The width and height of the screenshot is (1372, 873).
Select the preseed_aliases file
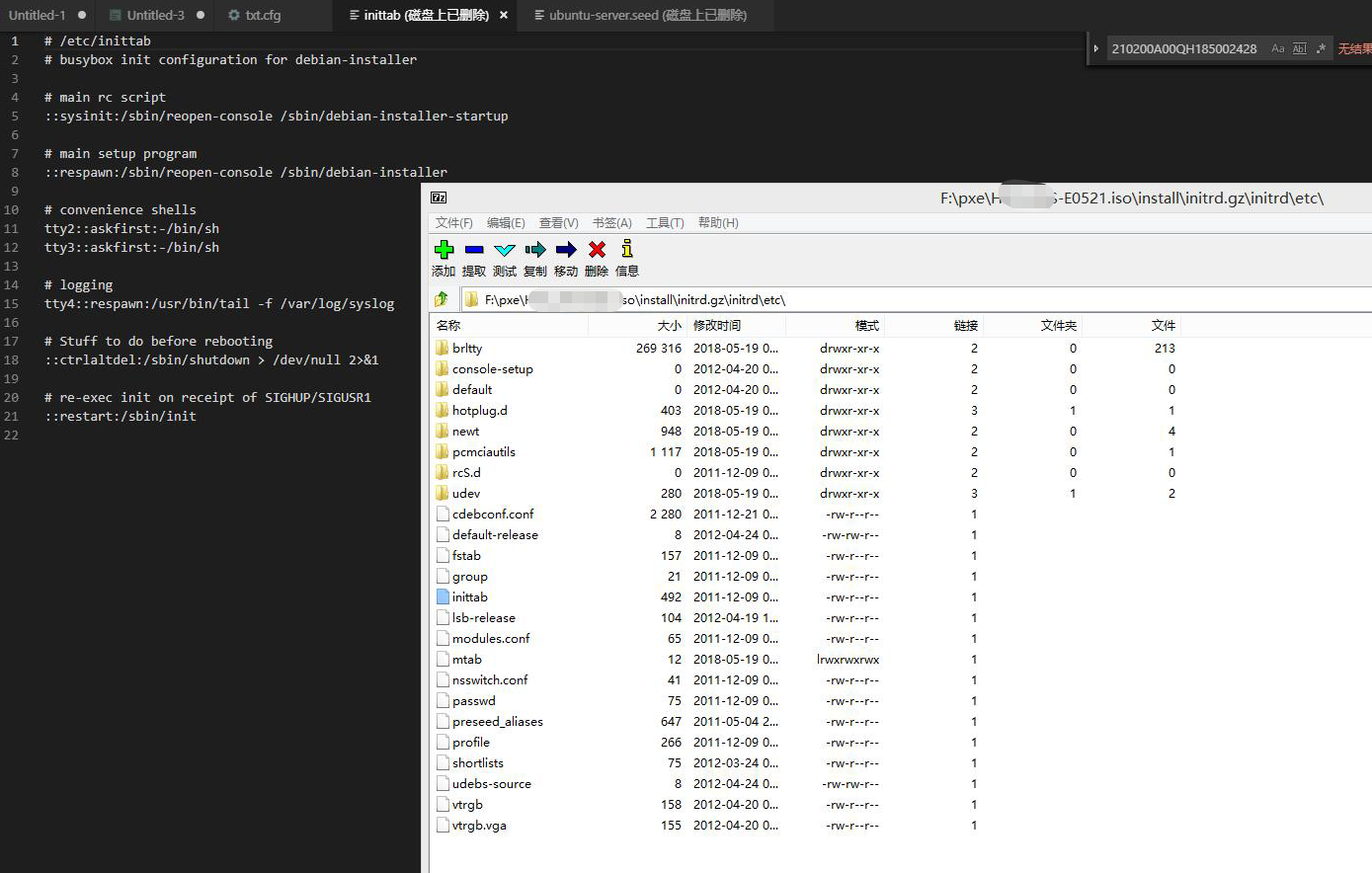(498, 721)
